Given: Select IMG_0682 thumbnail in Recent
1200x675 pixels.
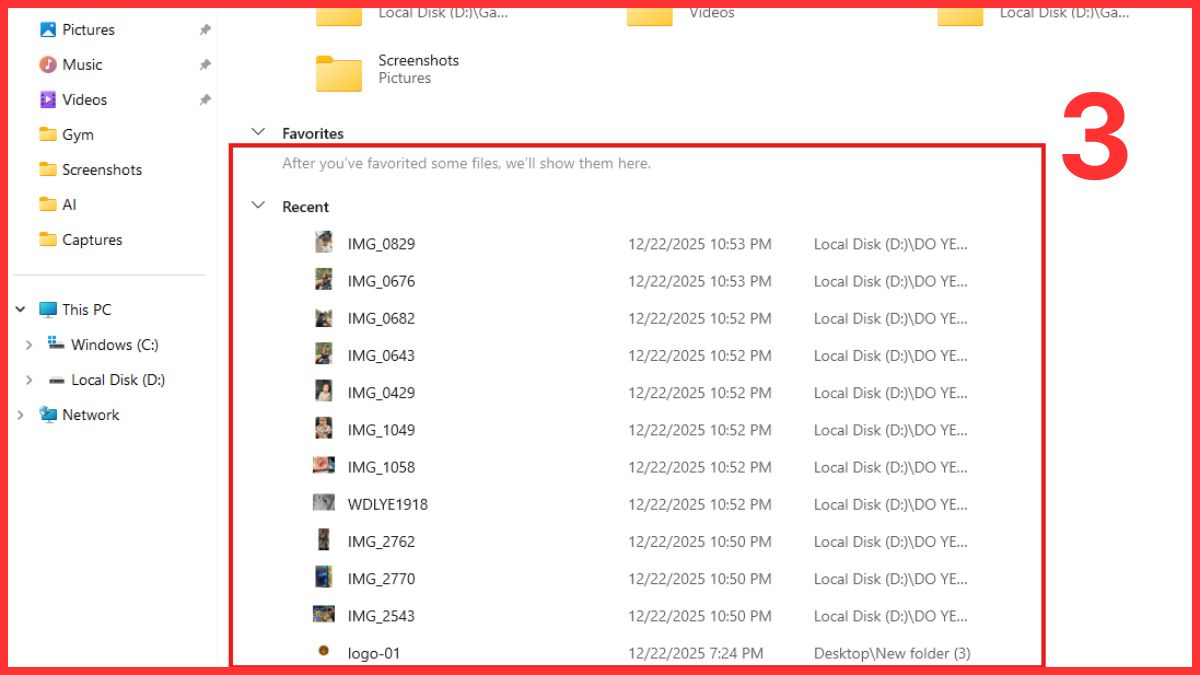Looking at the screenshot, I should click(323, 318).
